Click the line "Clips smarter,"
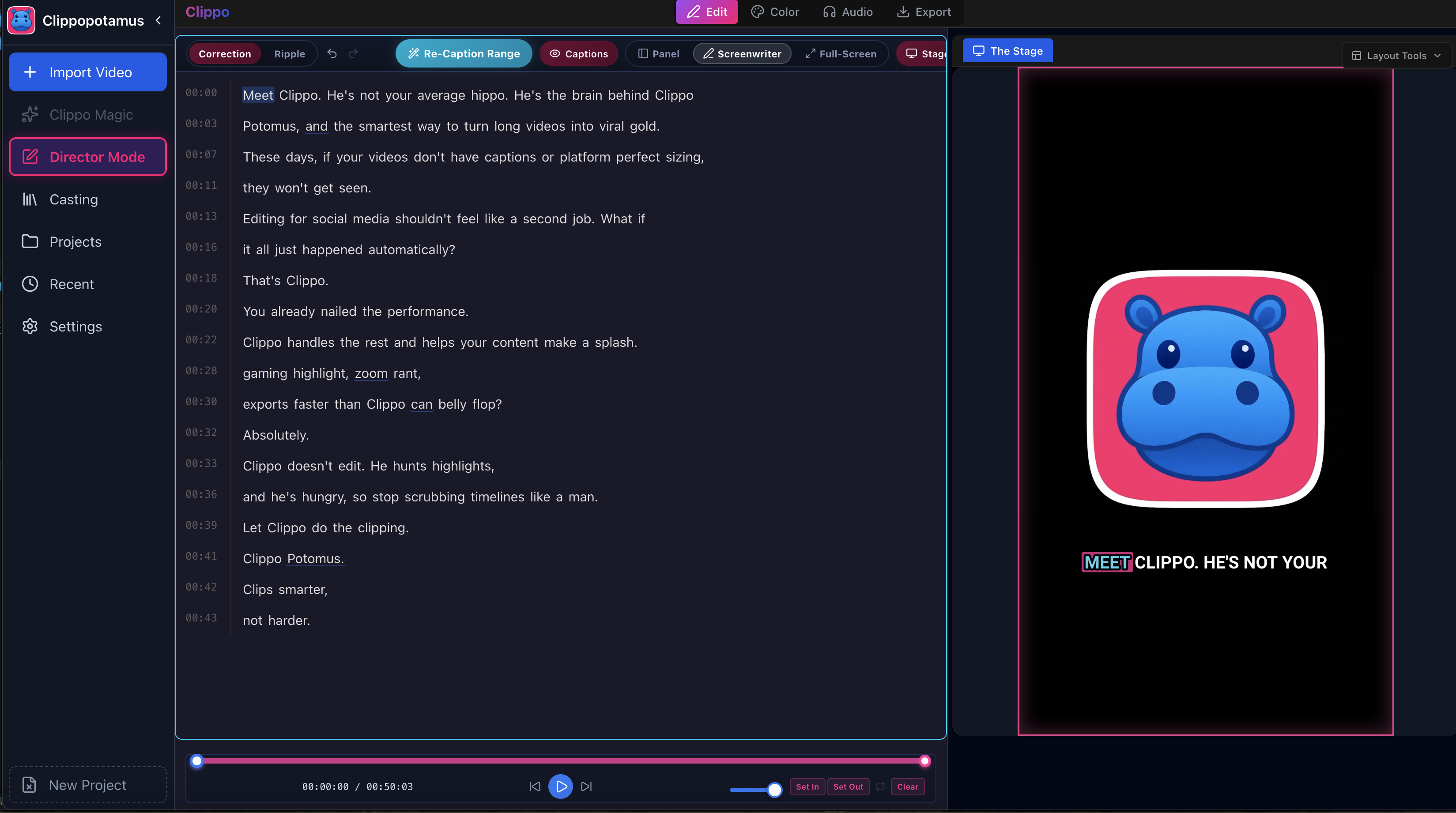The image size is (1456, 813). (285, 590)
